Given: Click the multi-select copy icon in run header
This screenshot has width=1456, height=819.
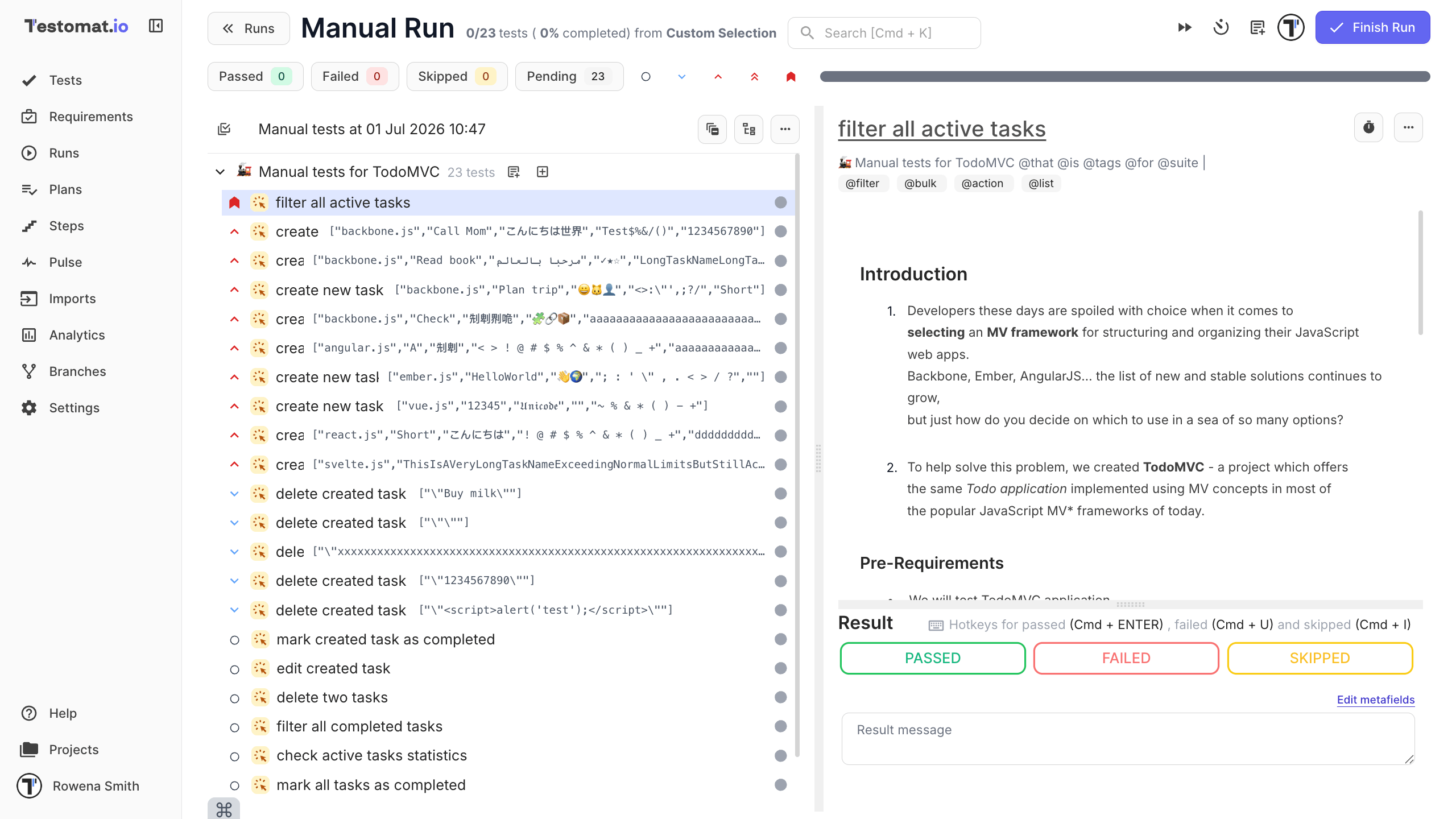Looking at the screenshot, I should 713,129.
